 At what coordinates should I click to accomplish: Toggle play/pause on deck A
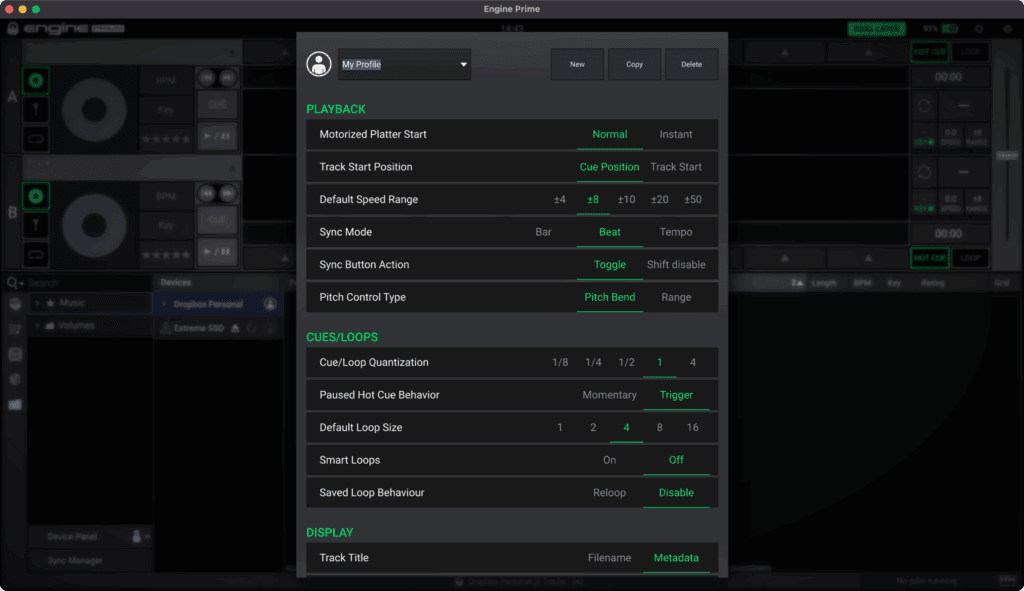tap(217, 136)
